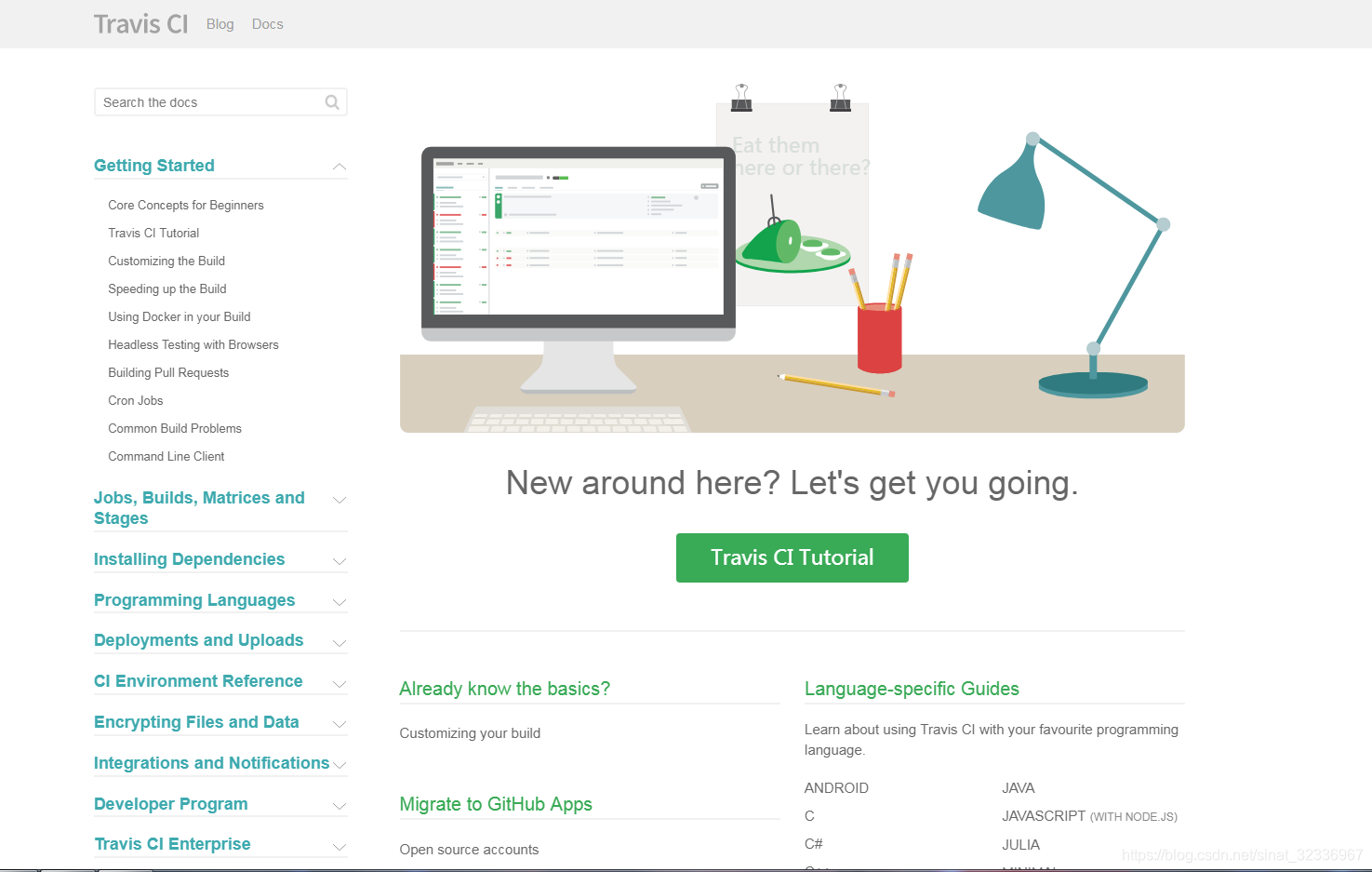Screen dimensions: 1372x872
Task: Open Core Concepts for Beginners
Action: pyautogui.click(x=186, y=205)
